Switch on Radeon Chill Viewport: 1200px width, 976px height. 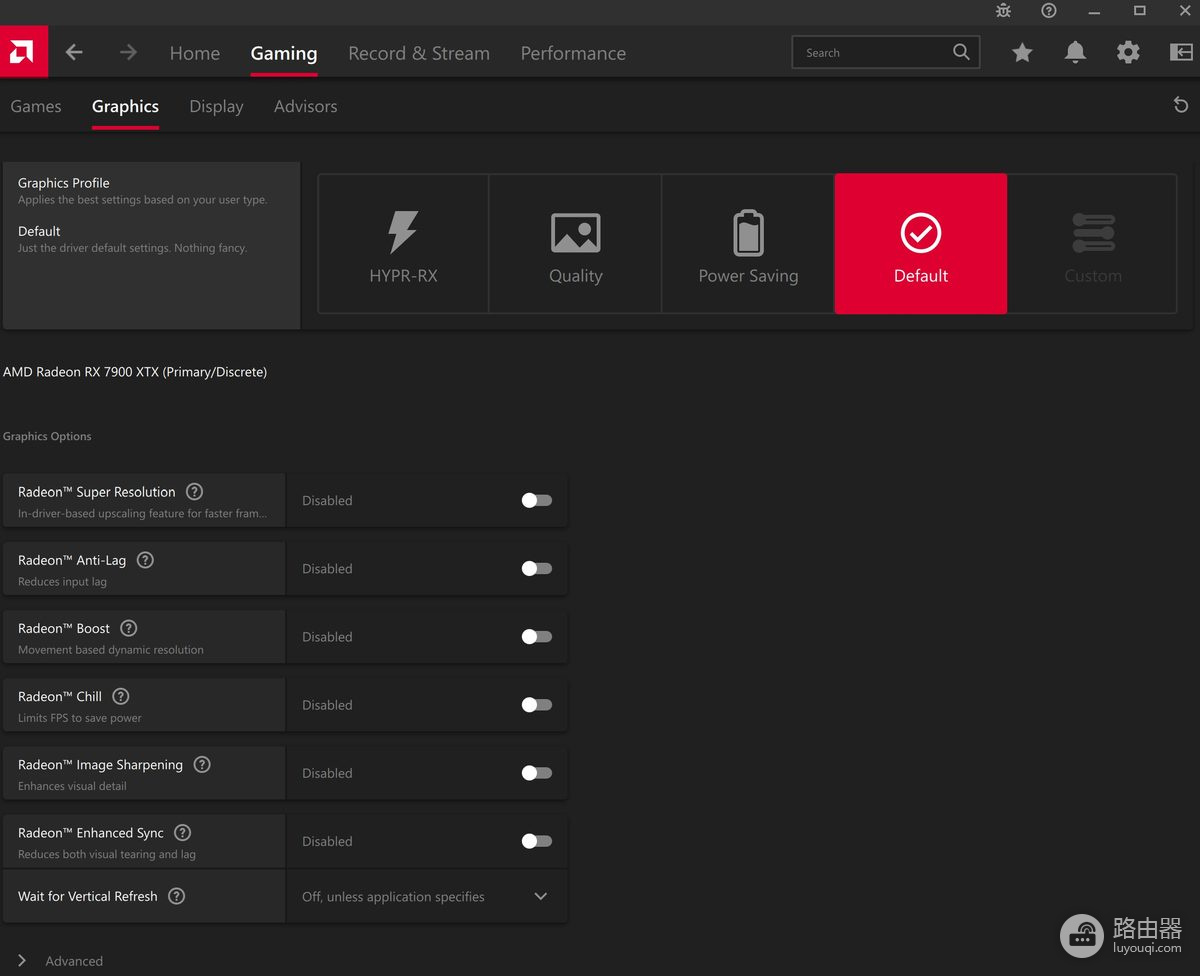[537, 704]
